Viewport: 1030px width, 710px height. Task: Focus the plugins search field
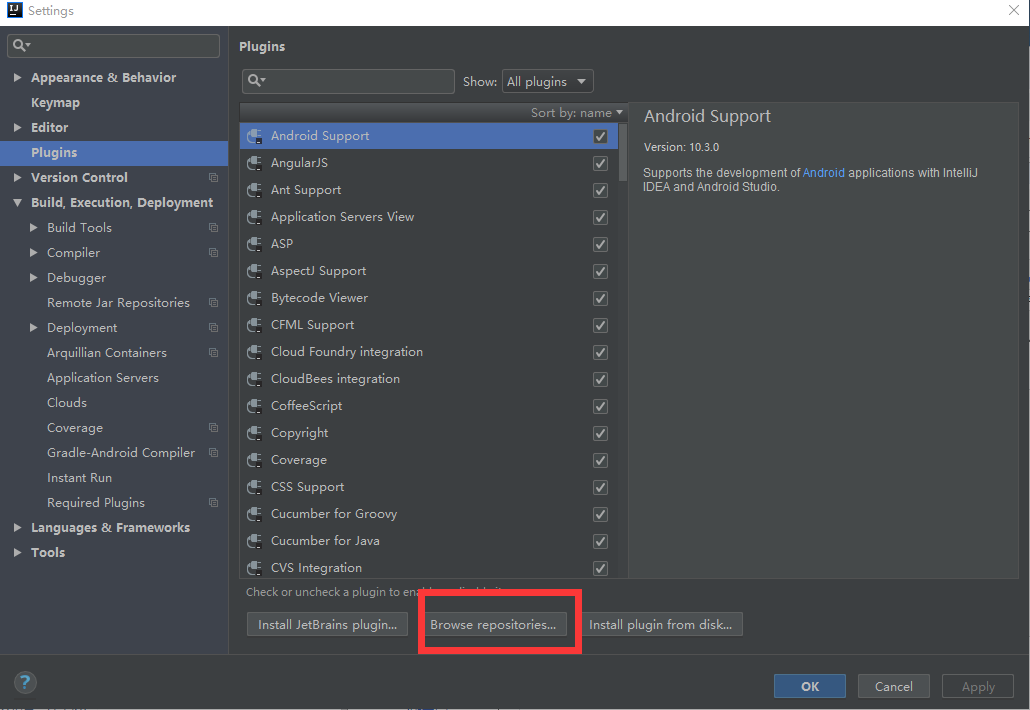[x=348, y=81]
